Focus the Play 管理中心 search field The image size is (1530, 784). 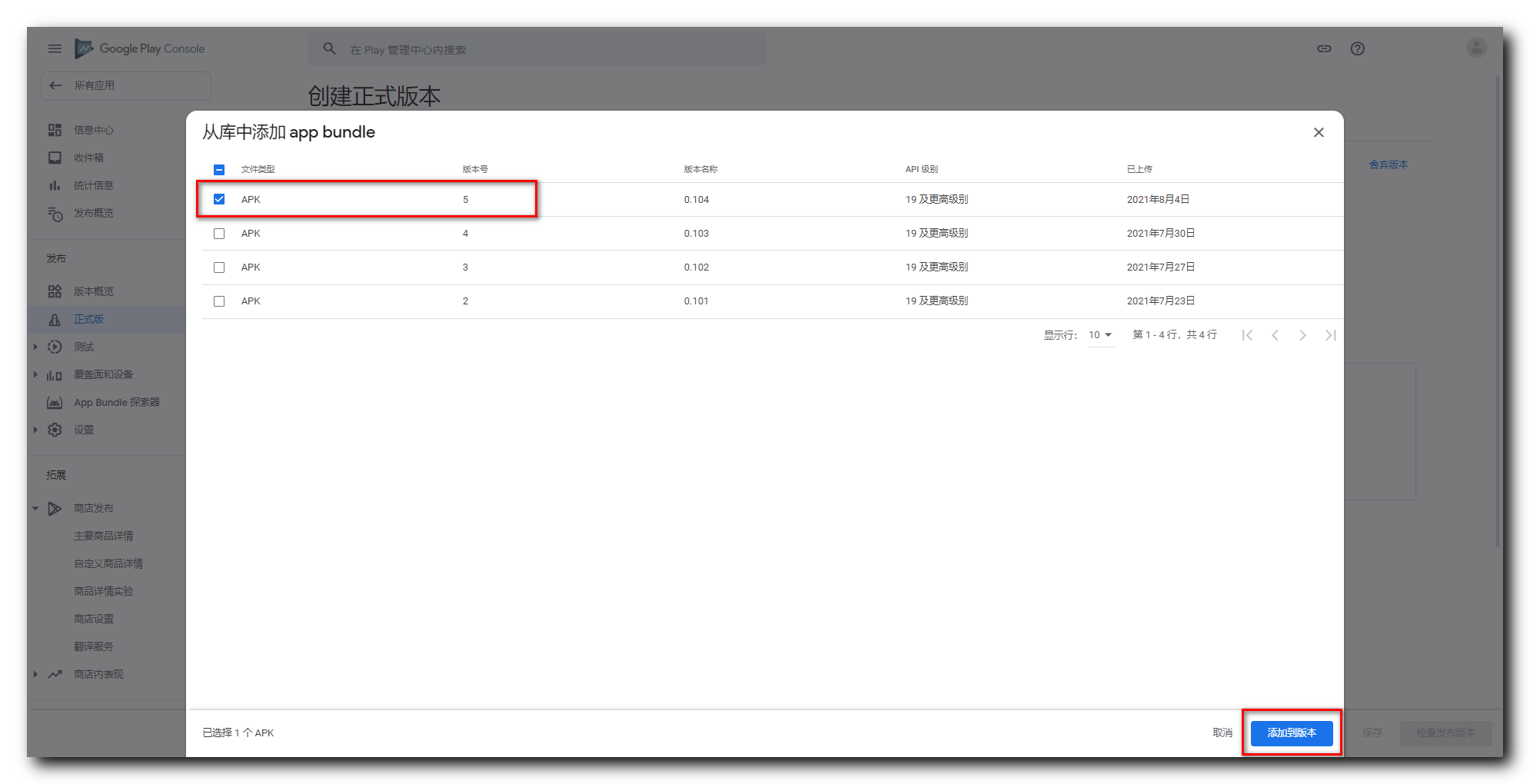(537, 48)
